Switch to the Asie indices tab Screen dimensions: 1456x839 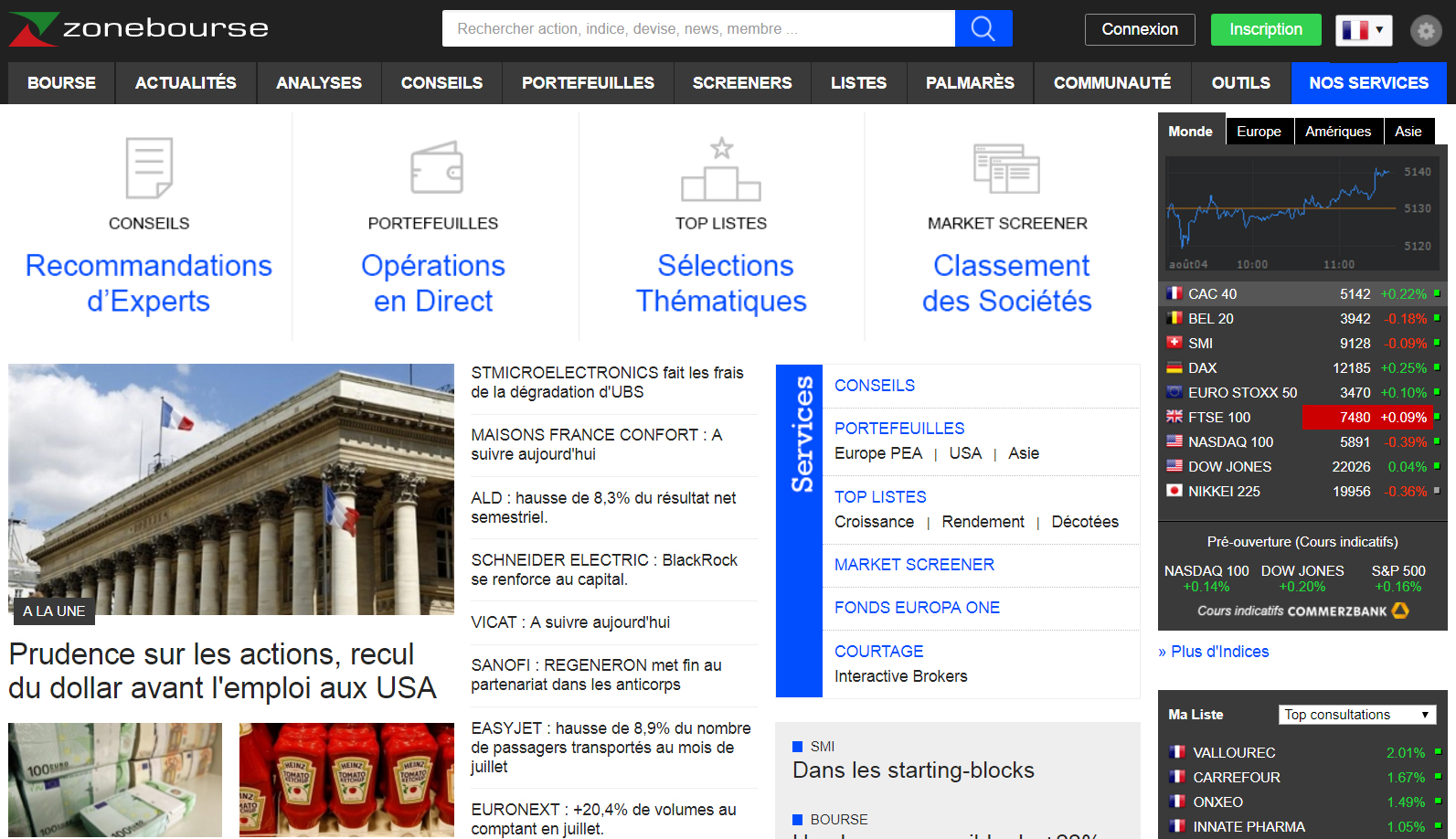[1408, 132]
